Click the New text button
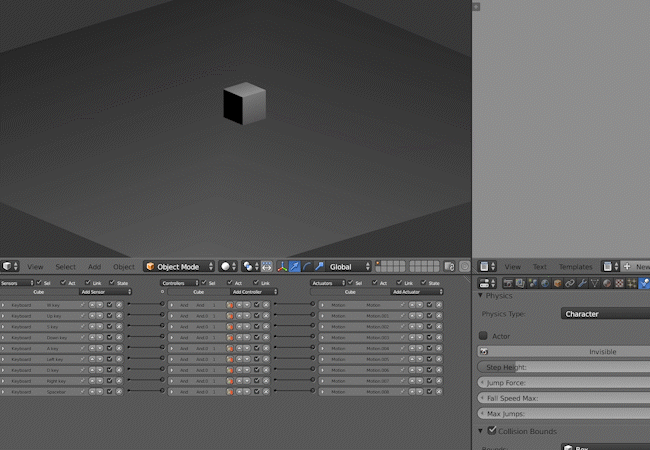Viewport: 650px width, 450px height. point(635,266)
